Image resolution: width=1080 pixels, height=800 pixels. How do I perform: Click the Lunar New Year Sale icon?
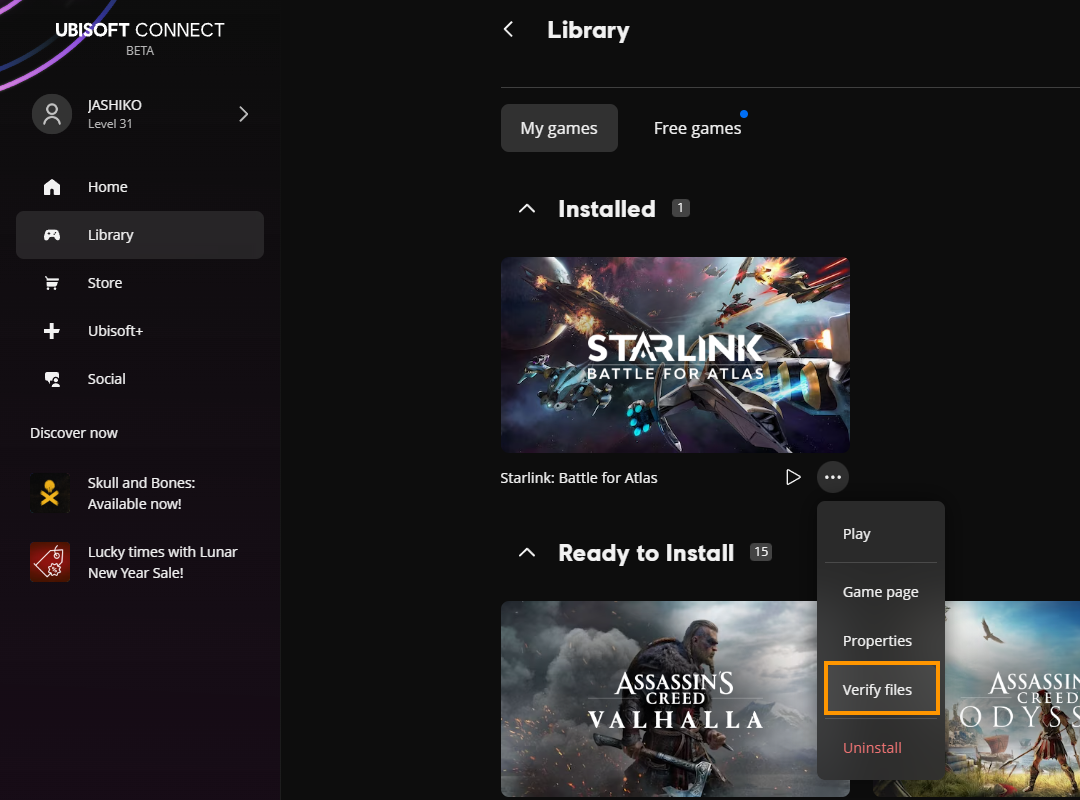[x=50, y=562]
